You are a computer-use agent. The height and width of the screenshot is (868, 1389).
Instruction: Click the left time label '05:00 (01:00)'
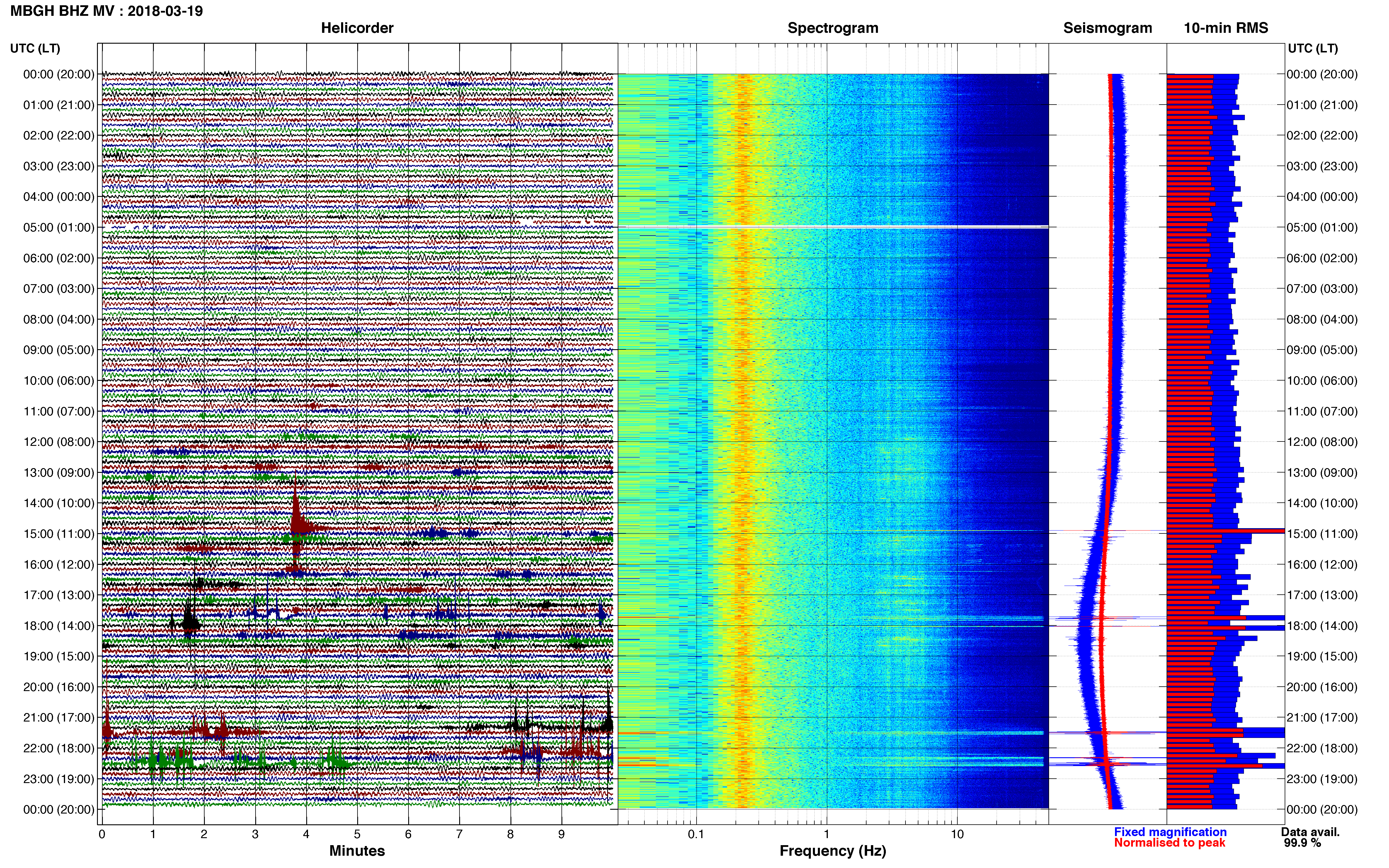click(x=59, y=227)
